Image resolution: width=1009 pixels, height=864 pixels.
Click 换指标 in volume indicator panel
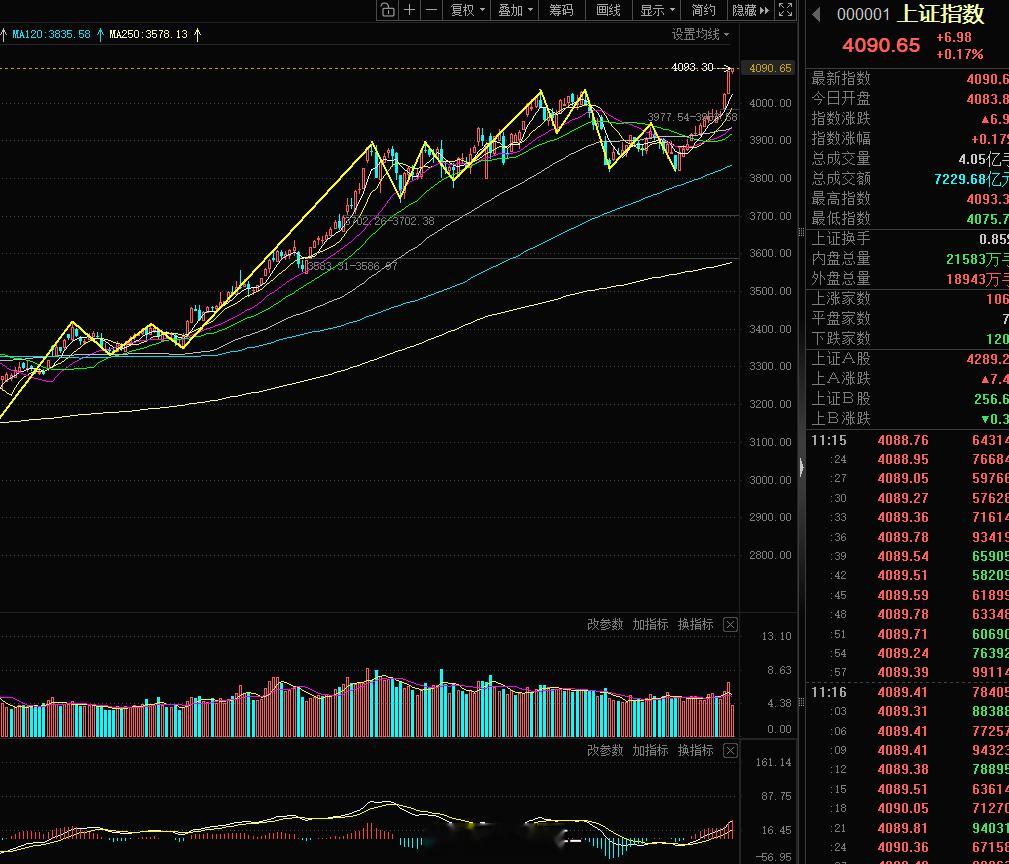(x=695, y=624)
